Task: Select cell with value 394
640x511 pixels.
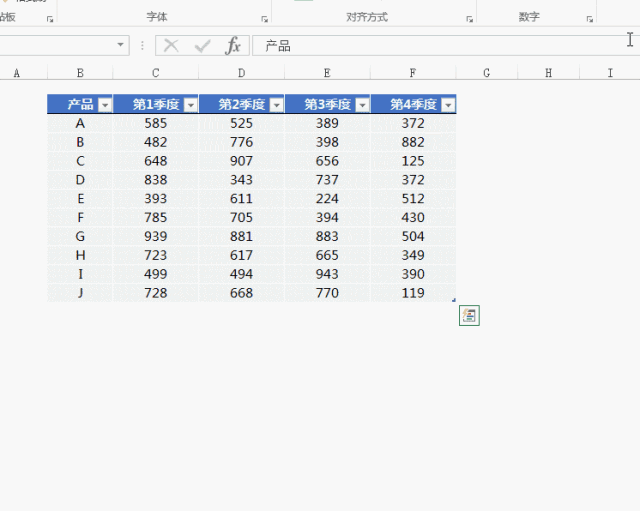Action: tap(327, 217)
